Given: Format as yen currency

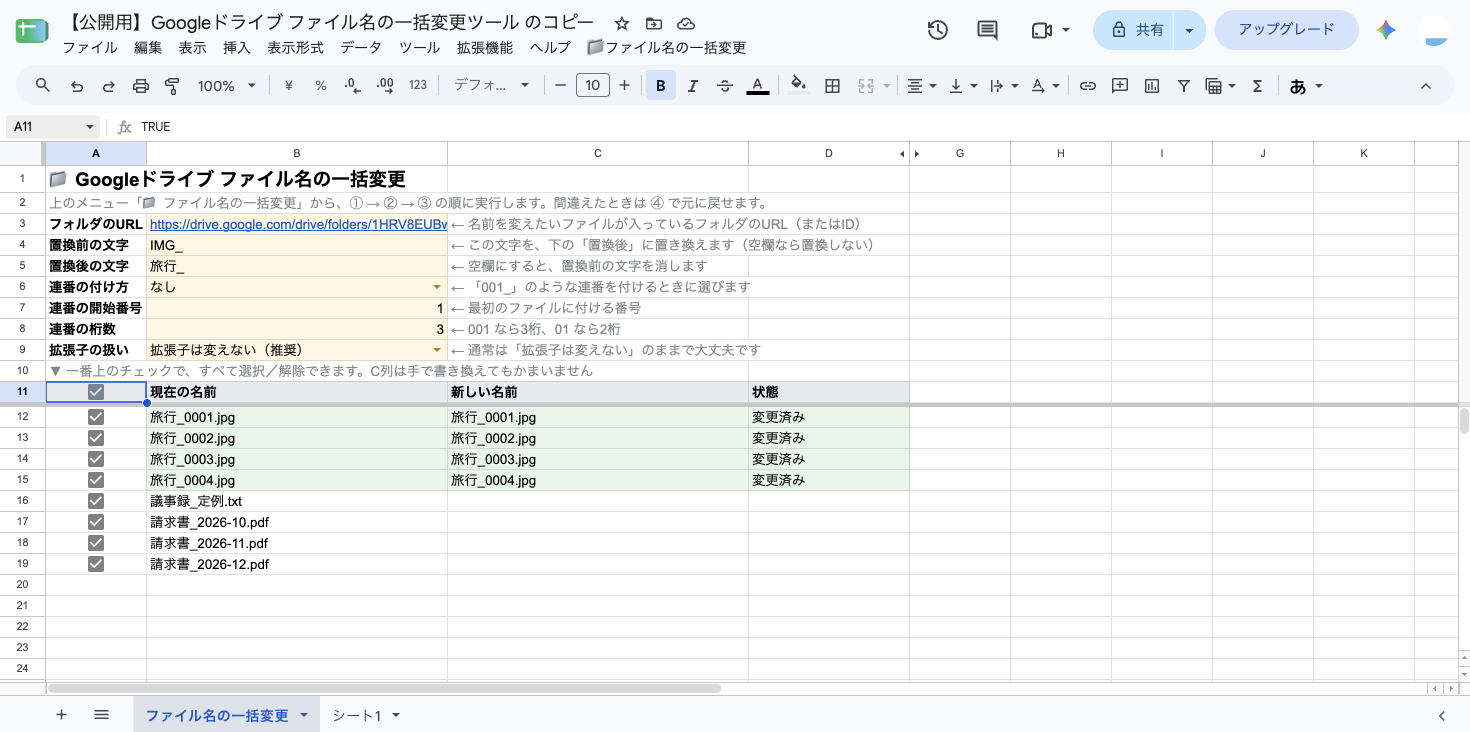Looking at the screenshot, I should click(x=289, y=86).
